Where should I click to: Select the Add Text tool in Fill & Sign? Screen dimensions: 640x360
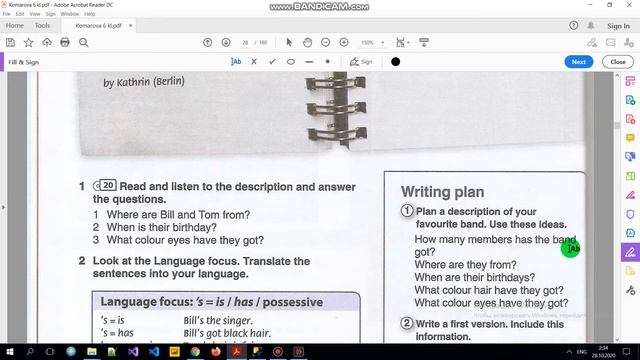click(236, 62)
